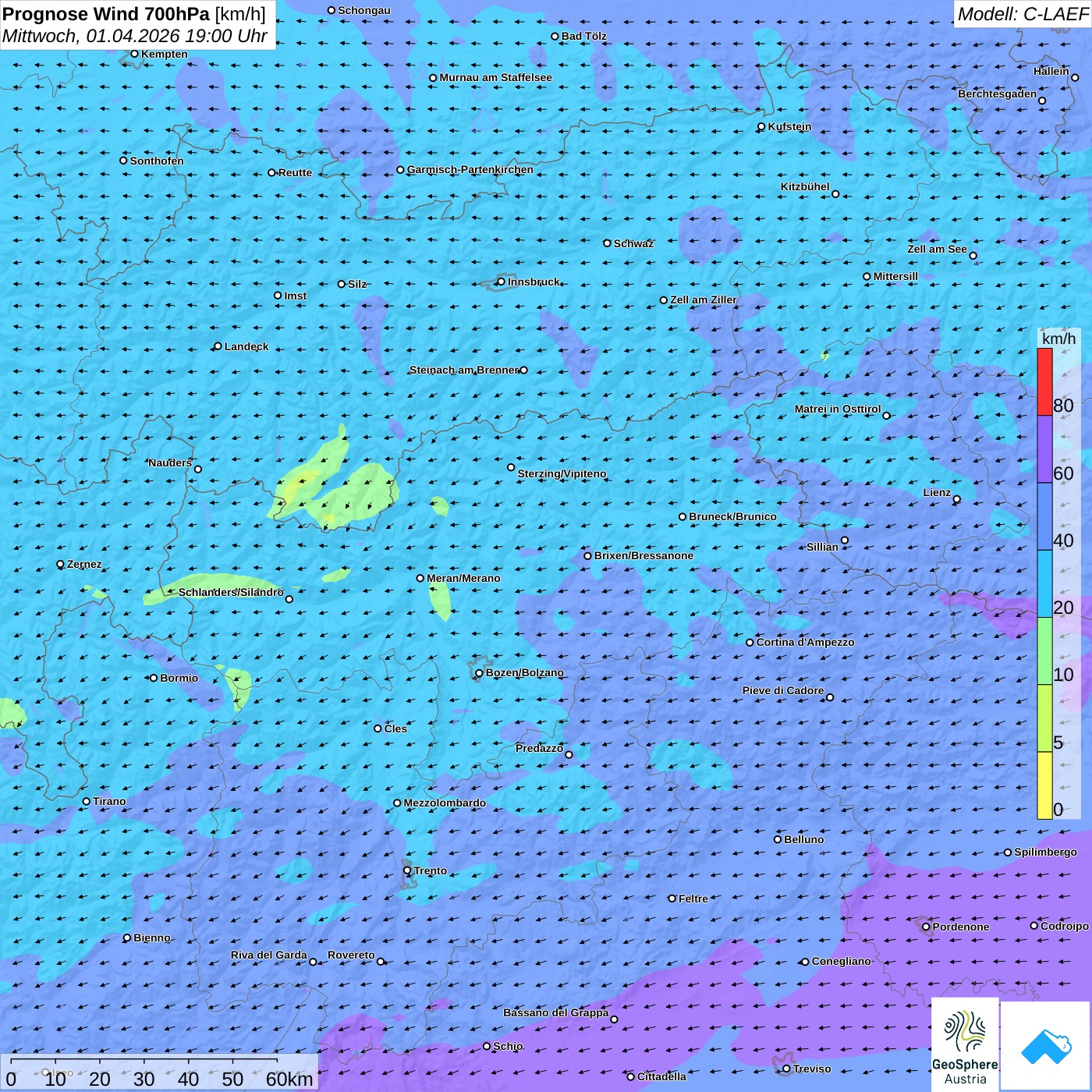1092x1092 pixels.
Task: Click the 'Garmisch-Partenkirchen' label
Action: [470, 169]
